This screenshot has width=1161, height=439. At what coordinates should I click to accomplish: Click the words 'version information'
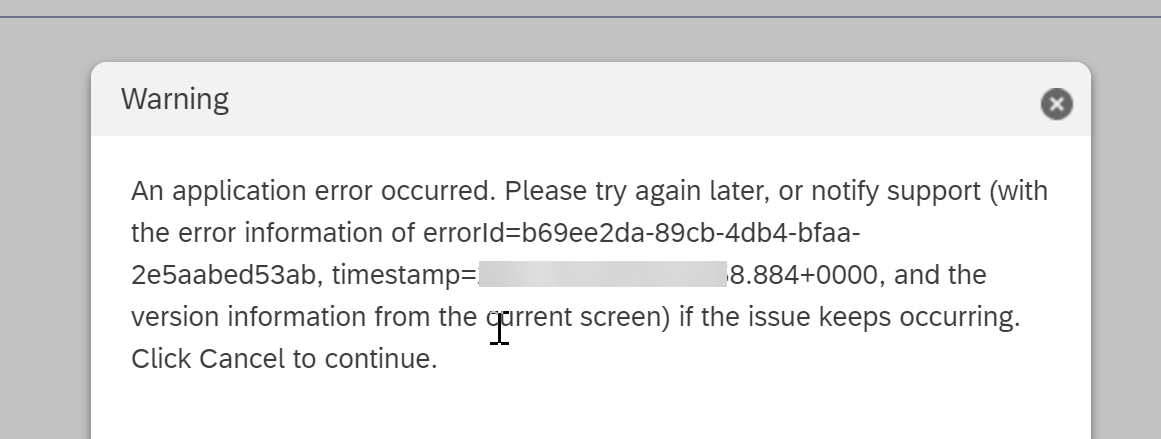click(x=249, y=318)
